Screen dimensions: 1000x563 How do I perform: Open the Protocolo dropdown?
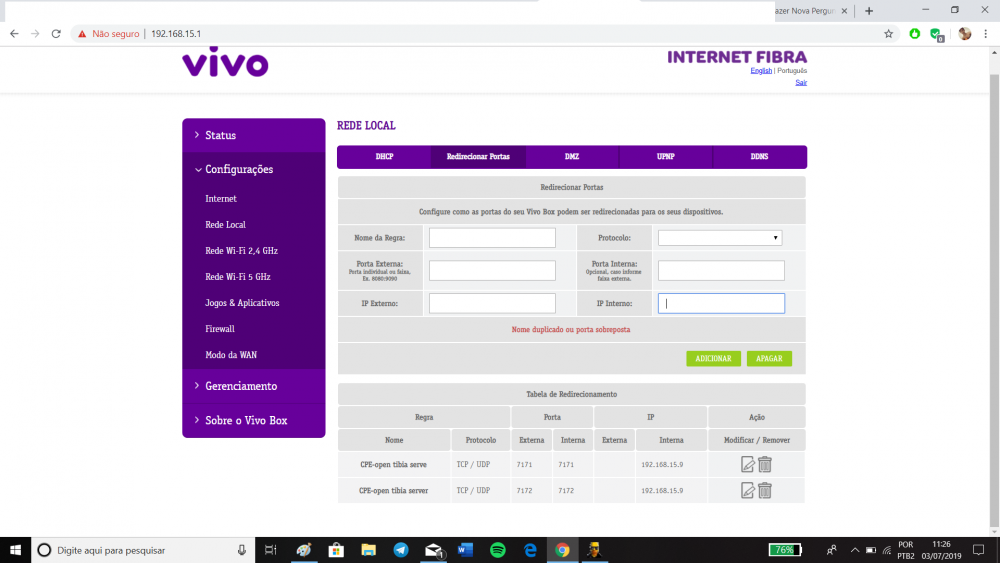point(720,238)
